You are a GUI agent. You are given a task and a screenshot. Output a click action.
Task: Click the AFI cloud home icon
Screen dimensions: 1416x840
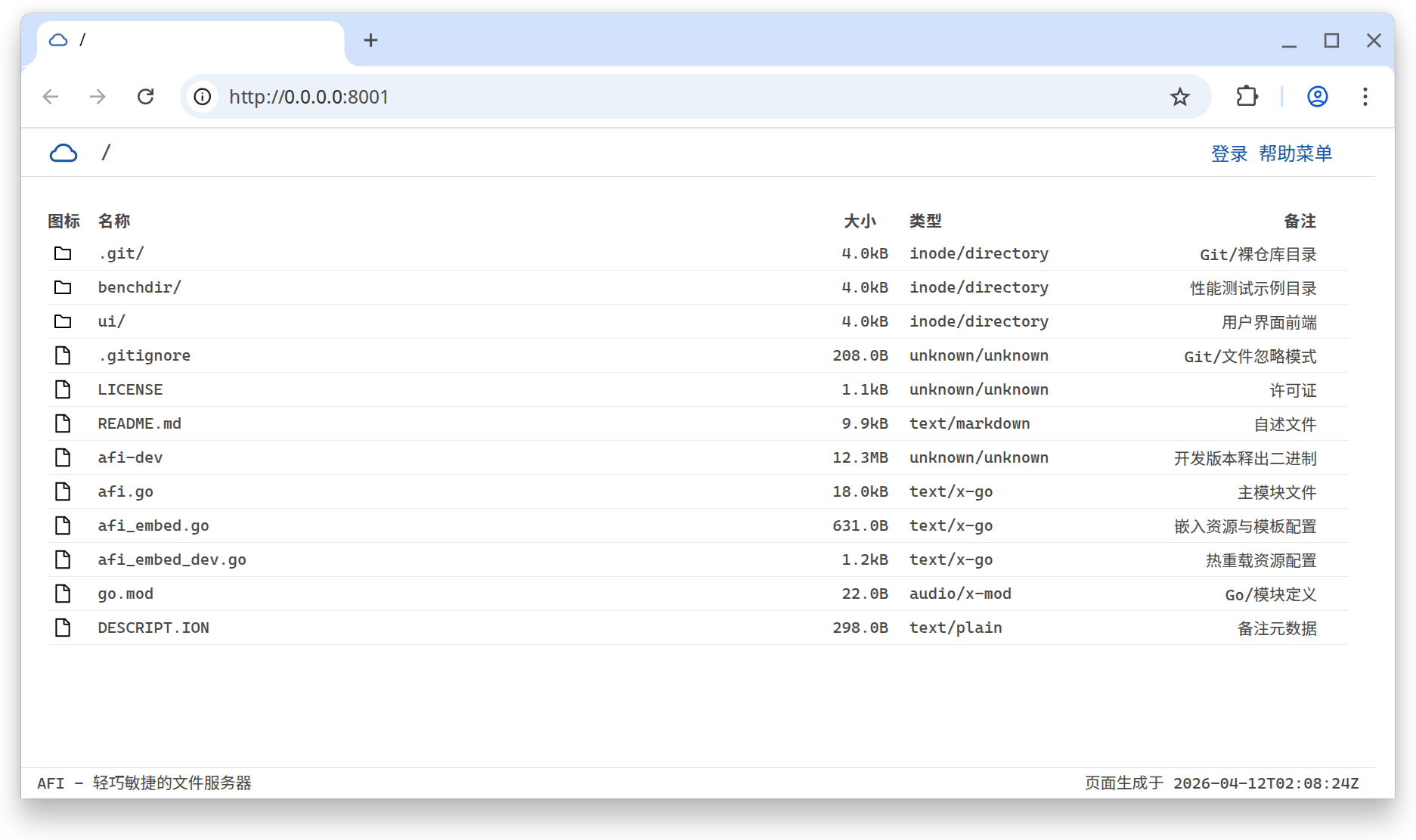click(x=64, y=153)
